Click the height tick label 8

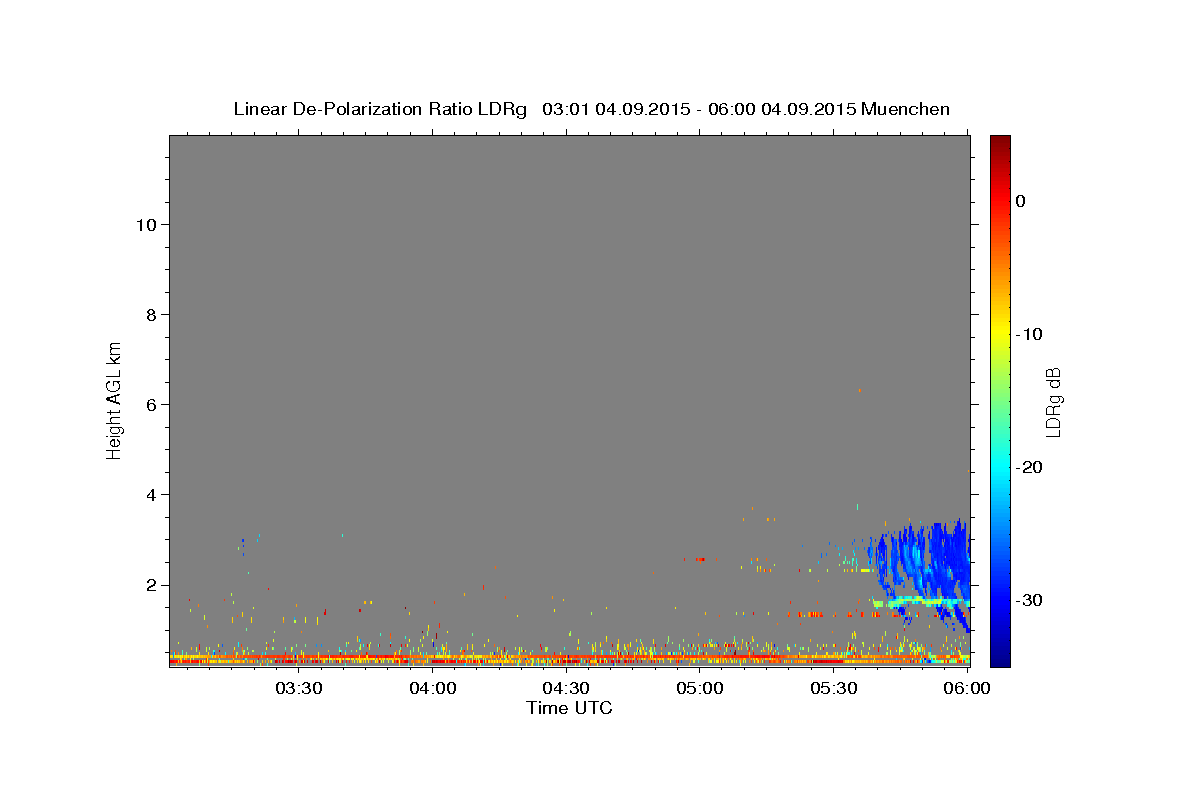(x=149, y=314)
